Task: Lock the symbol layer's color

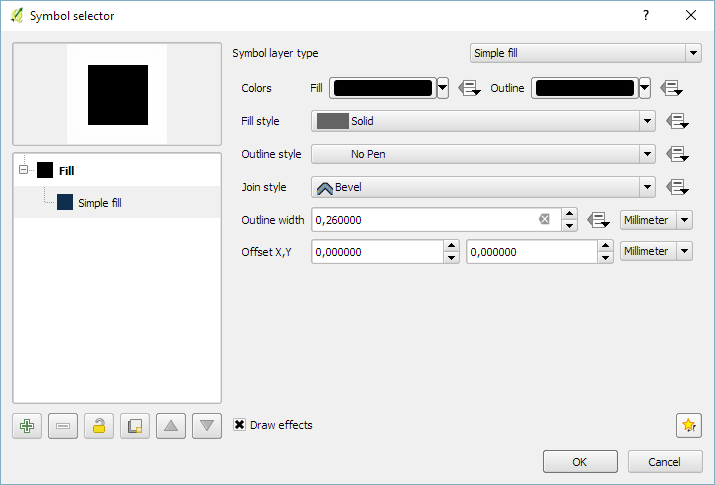Action: point(98,426)
